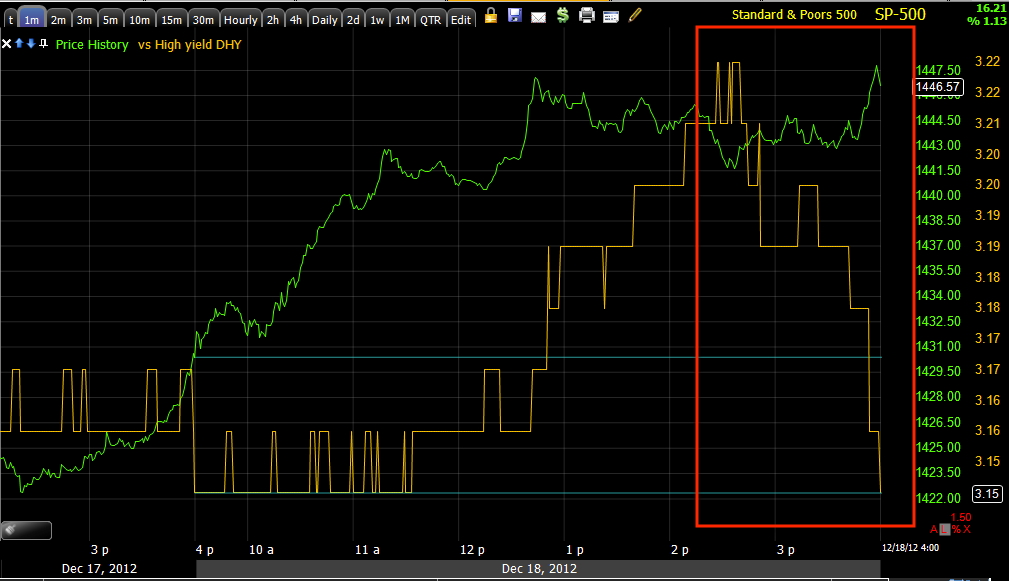Click Standard & Poors 500 title
Screen dimensions: 1009x581
[794, 14]
